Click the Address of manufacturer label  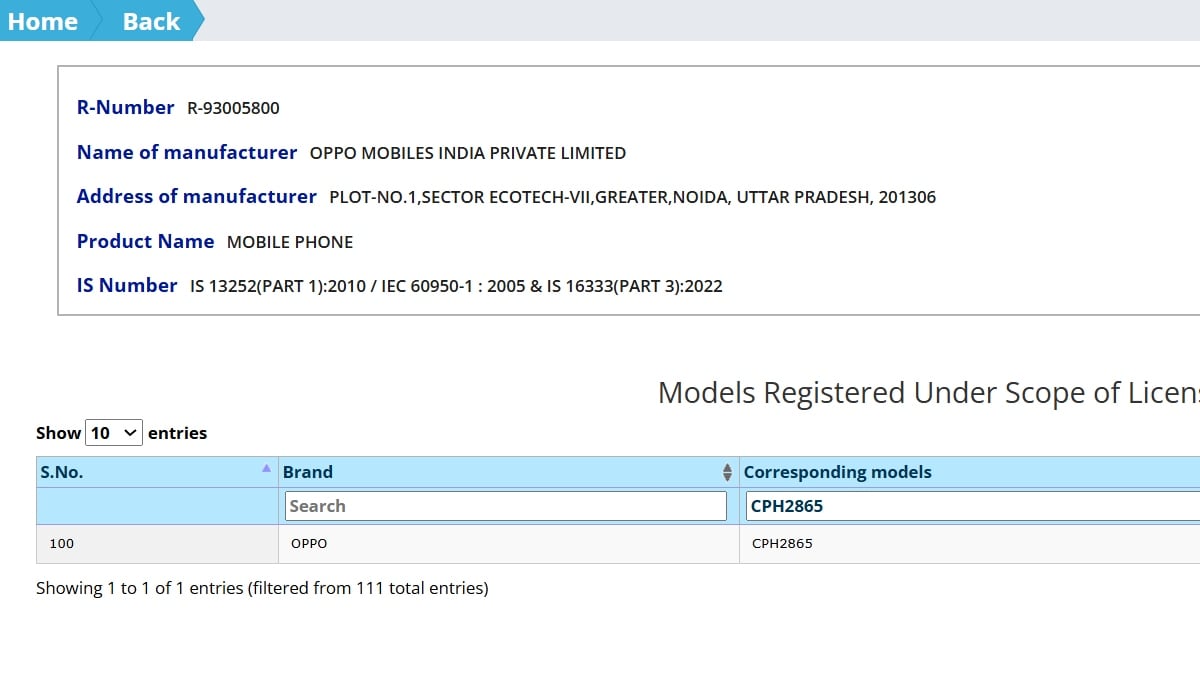coord(197,196)
